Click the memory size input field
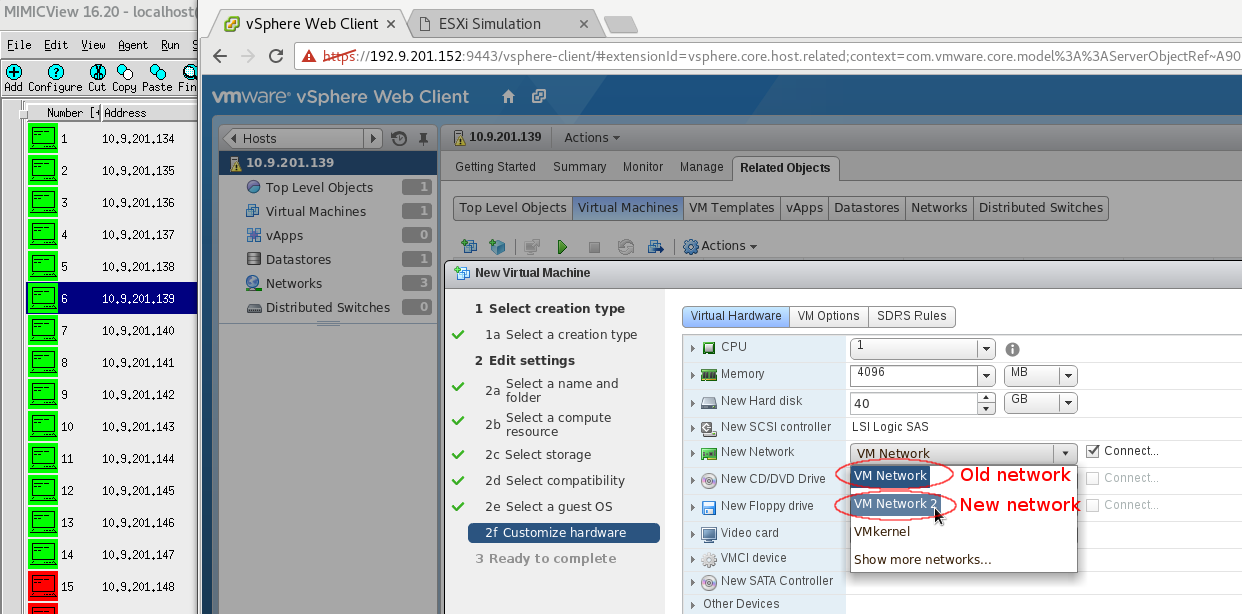This screenshot has height=614, width=1242. coord(914,376)
